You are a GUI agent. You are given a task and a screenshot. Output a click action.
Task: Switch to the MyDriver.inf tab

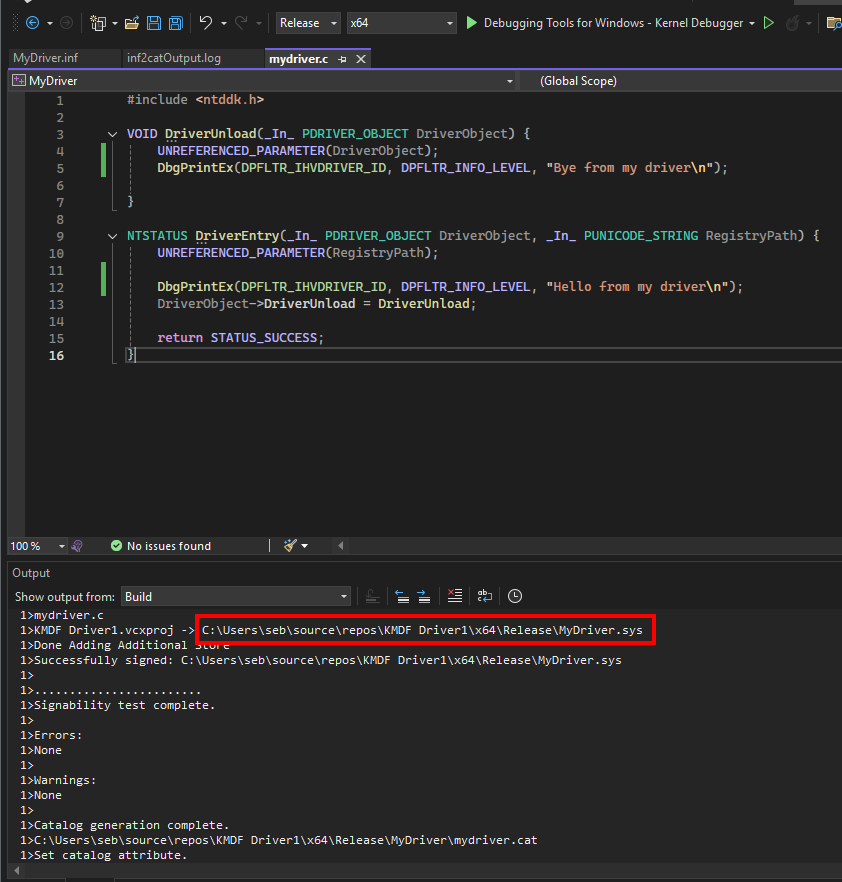(46, 58)
